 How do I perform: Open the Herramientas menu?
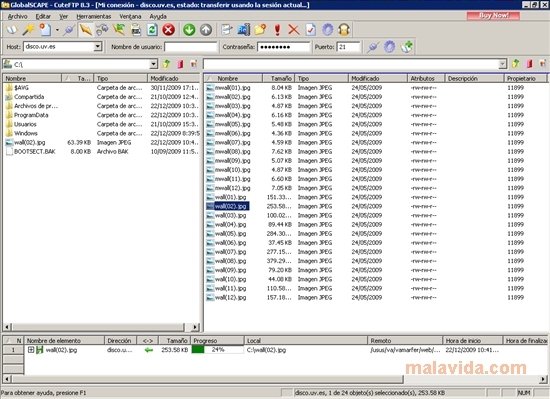tap(94, 16)
